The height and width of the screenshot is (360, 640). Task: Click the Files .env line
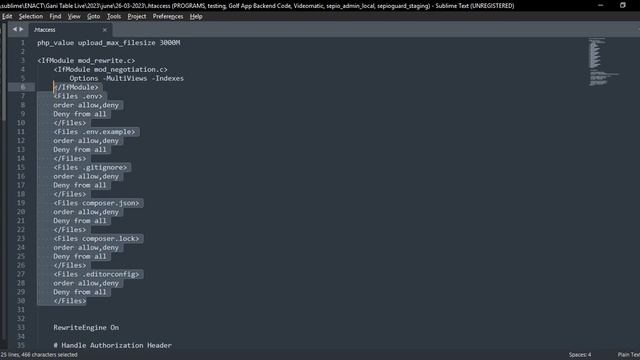click(78, 96)
